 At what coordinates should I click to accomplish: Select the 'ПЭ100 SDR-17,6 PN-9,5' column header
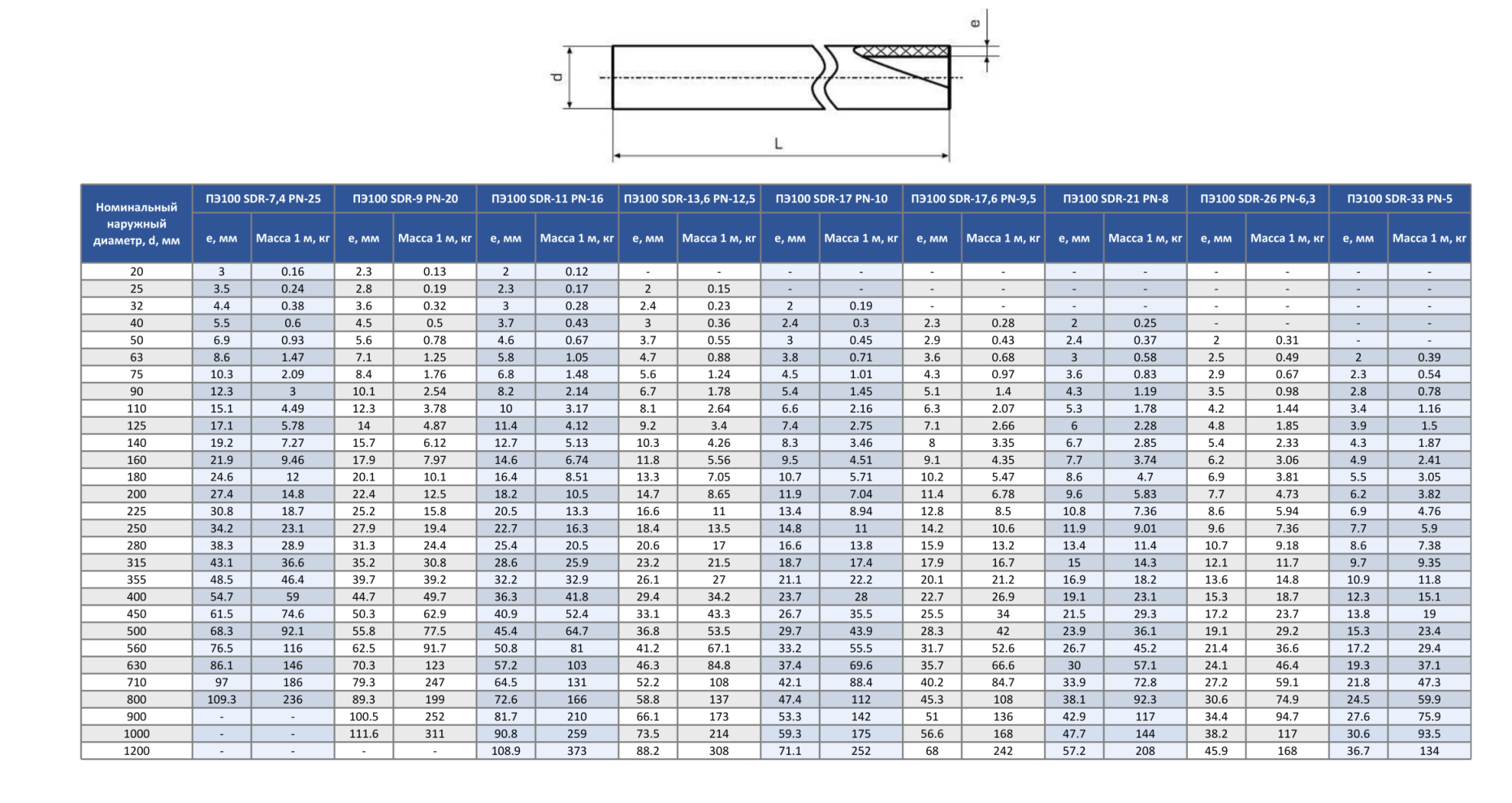(x=973, y=198)
